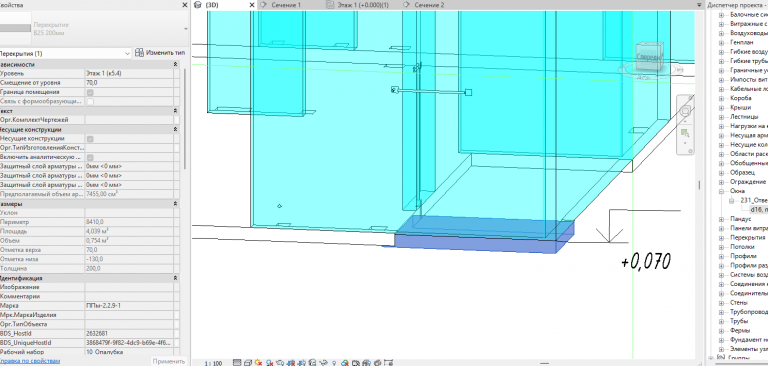This screenshot has width=768, height=366.
Task: Toggle Sun Path in view control bar
Action: point(259,363)
